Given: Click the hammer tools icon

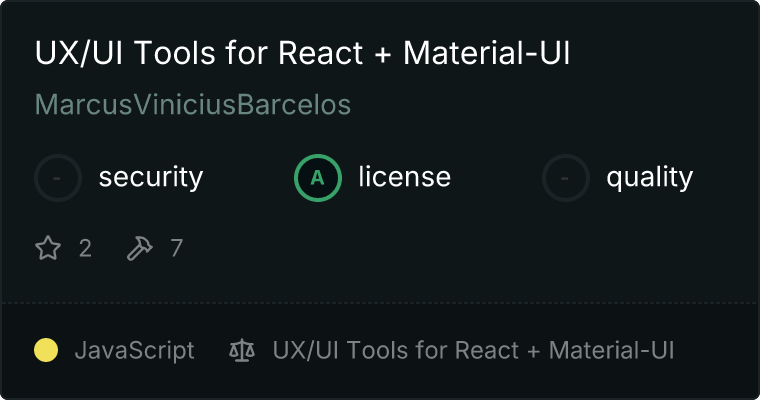Looking at the screenshot, I should 140,248.
